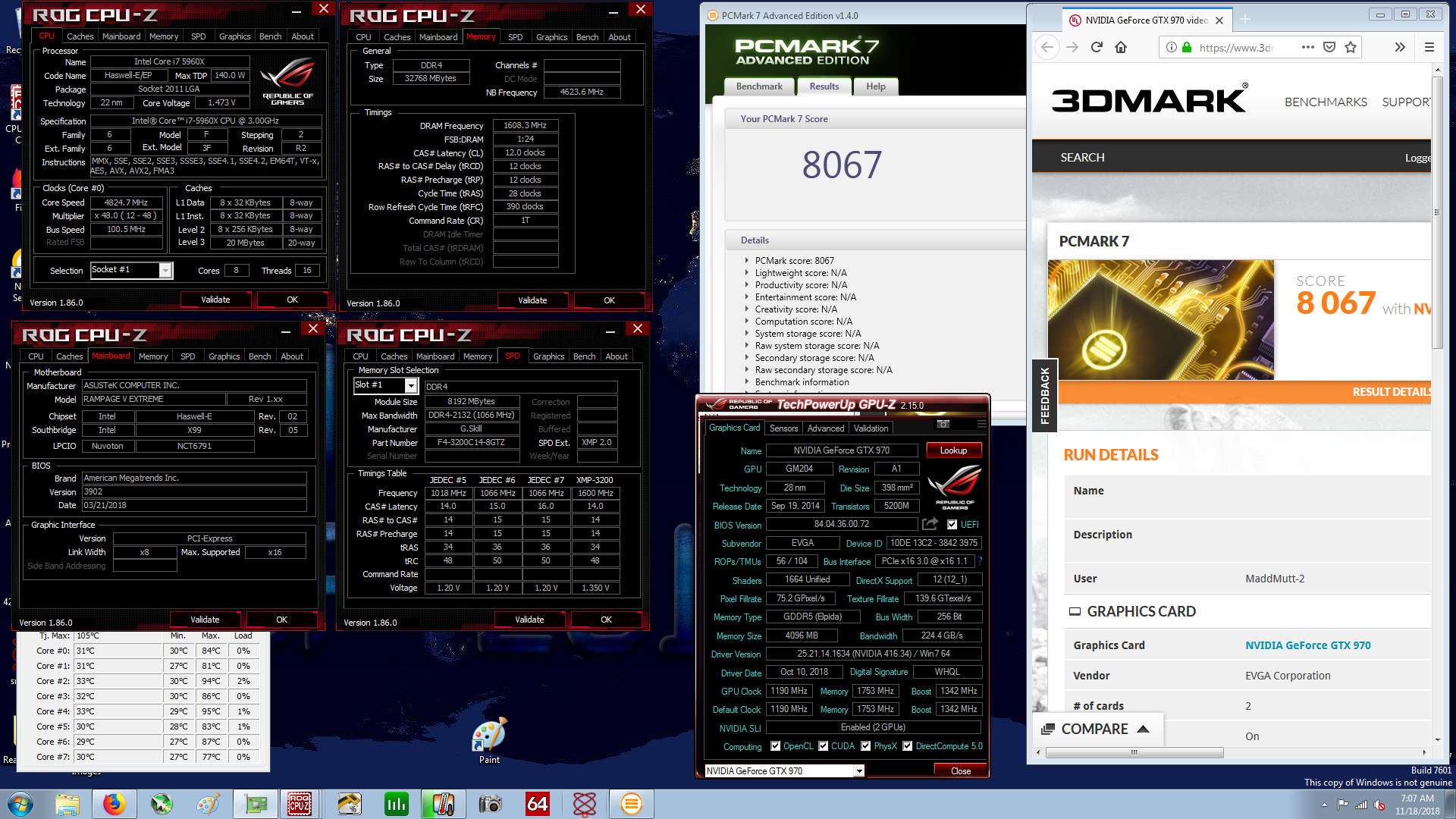Open page actions three-dot menu in Firefox
The width and height of the screenshot is (1456, 819).
tap(1308, 47)
